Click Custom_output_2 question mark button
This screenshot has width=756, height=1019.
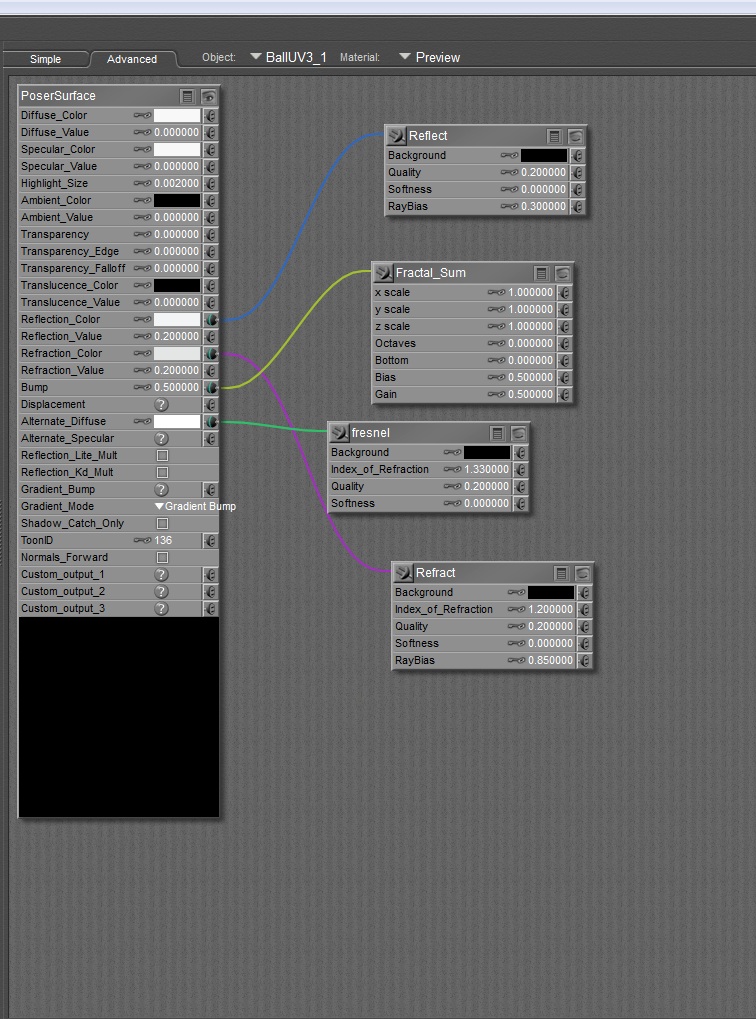tap(161, 591)
